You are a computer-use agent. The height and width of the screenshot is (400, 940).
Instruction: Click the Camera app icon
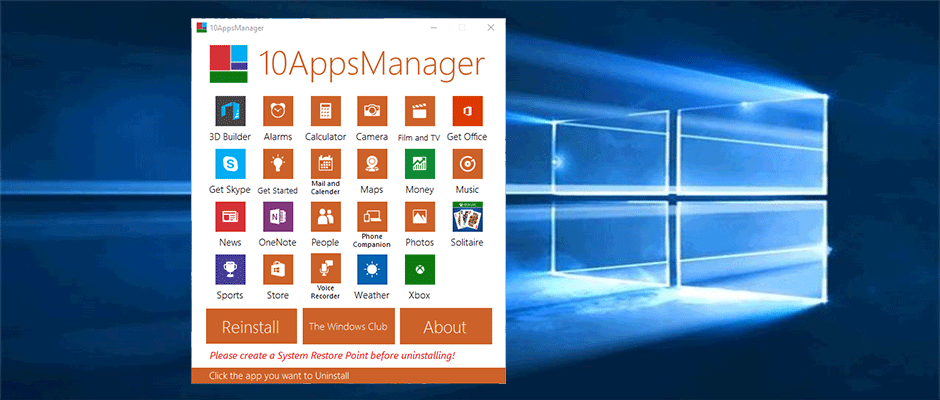click(x=372, y=111)
